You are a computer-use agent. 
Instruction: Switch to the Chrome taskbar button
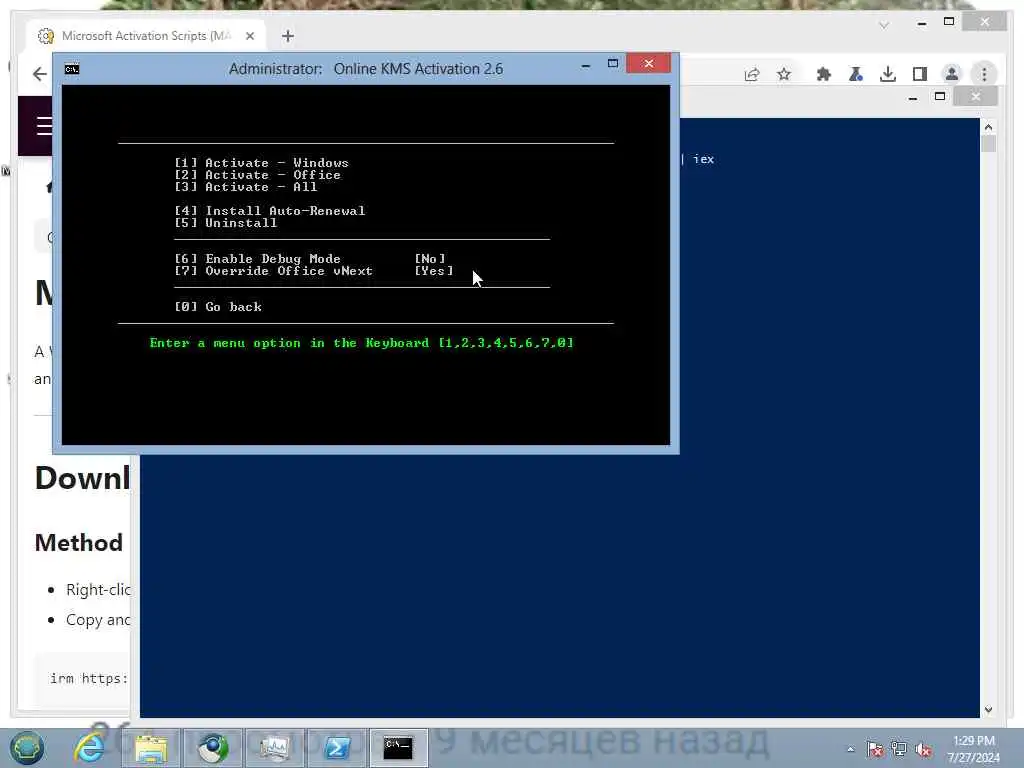pos(213,748)
